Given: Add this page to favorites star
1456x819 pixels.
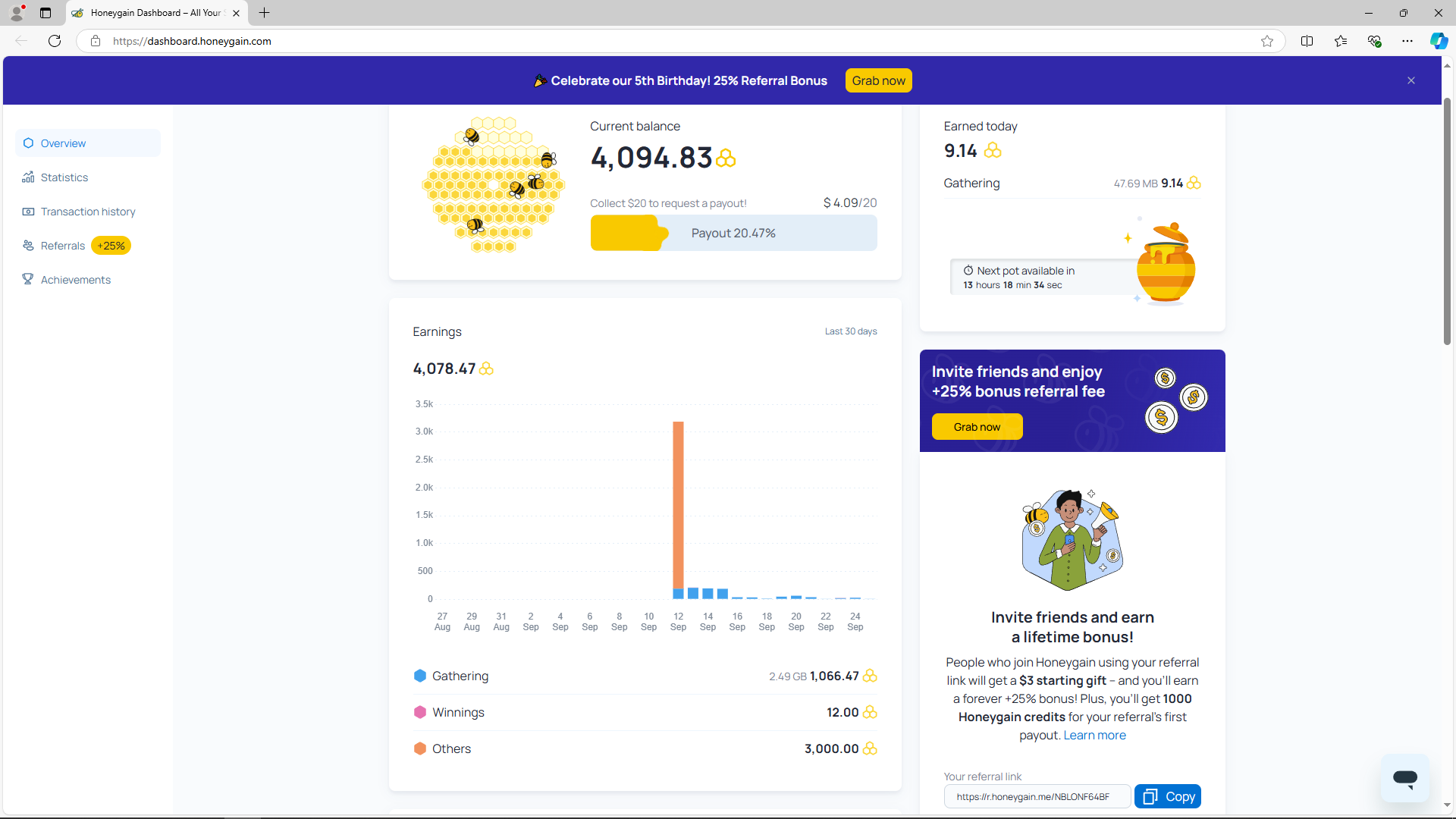Looking at the screenshot, I should coord(1267,41).
